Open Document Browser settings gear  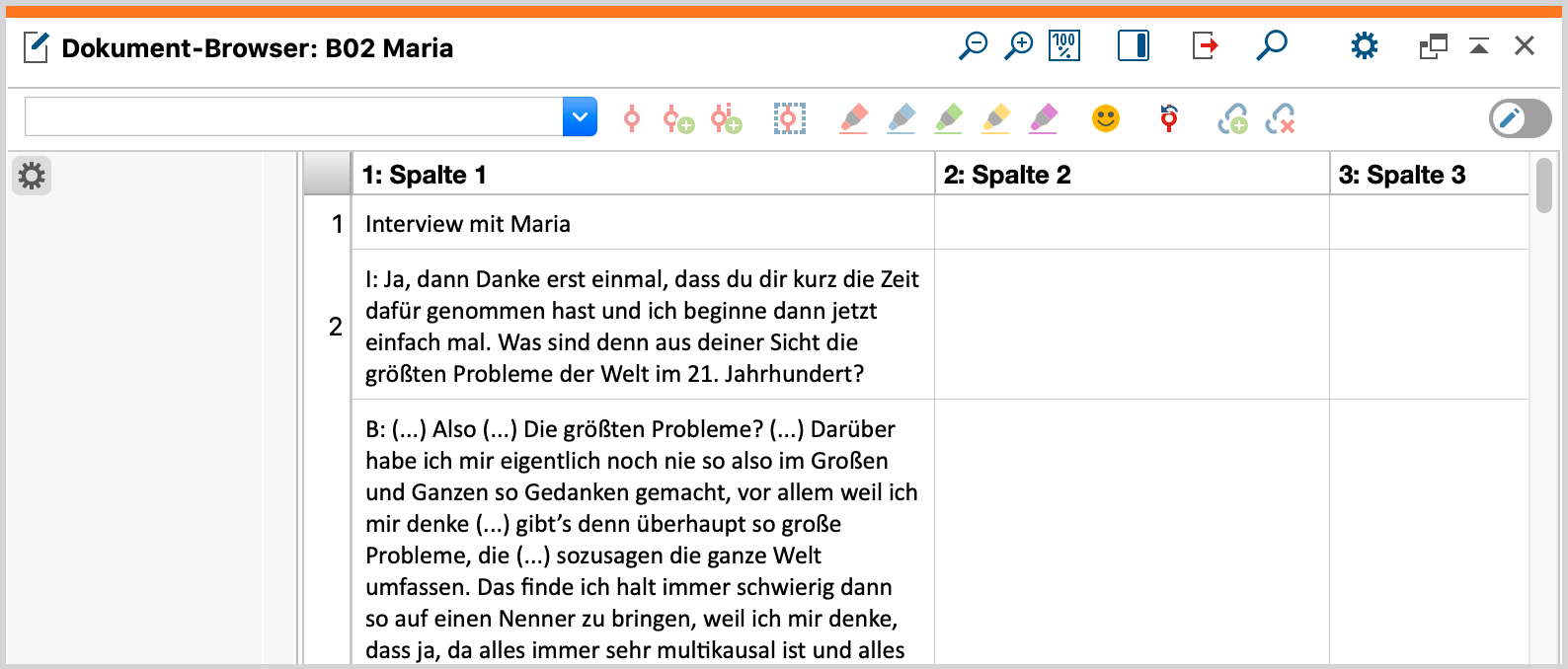(1364, 45)
